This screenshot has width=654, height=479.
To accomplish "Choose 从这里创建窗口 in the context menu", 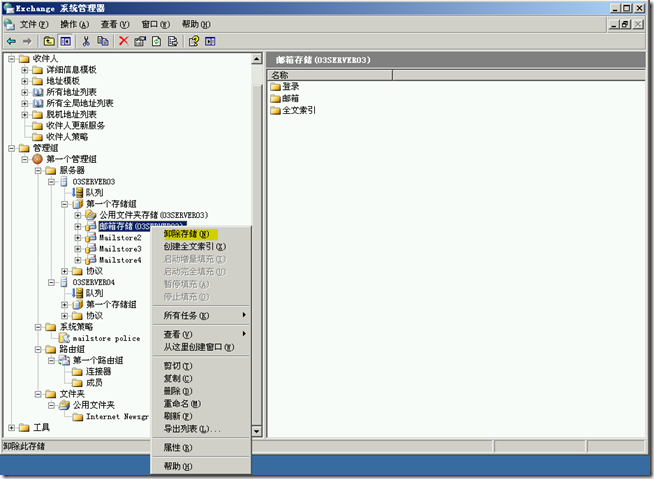I will point(201,347).
